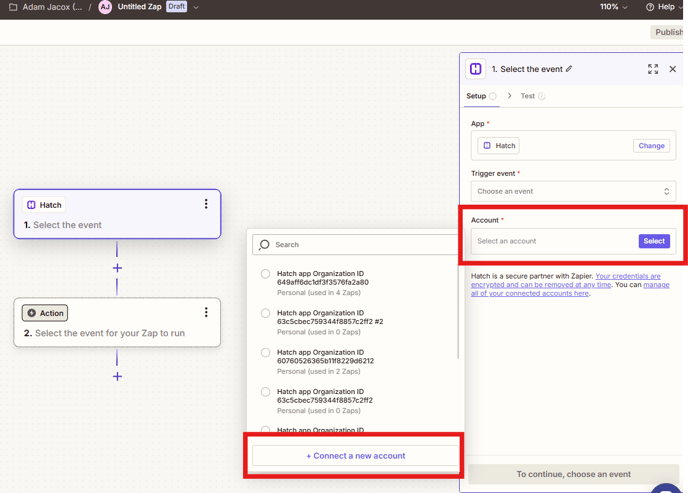
Task: Select account ending in 2ff2 #2
Action: point(266,313)
